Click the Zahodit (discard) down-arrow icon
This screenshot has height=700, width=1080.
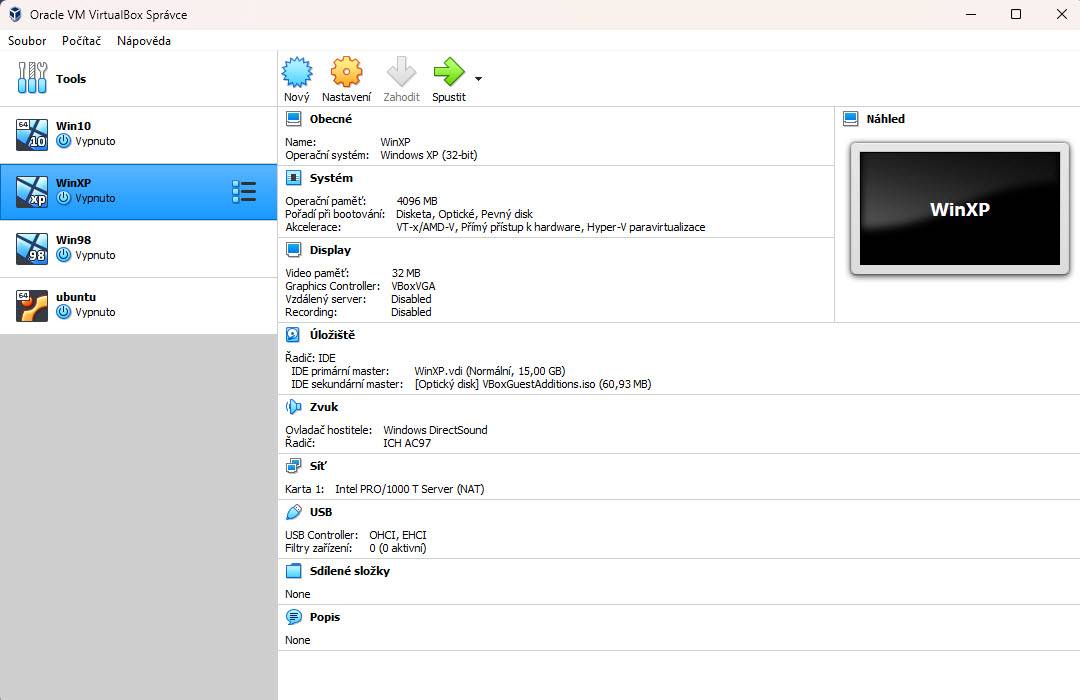coord(401,72)
